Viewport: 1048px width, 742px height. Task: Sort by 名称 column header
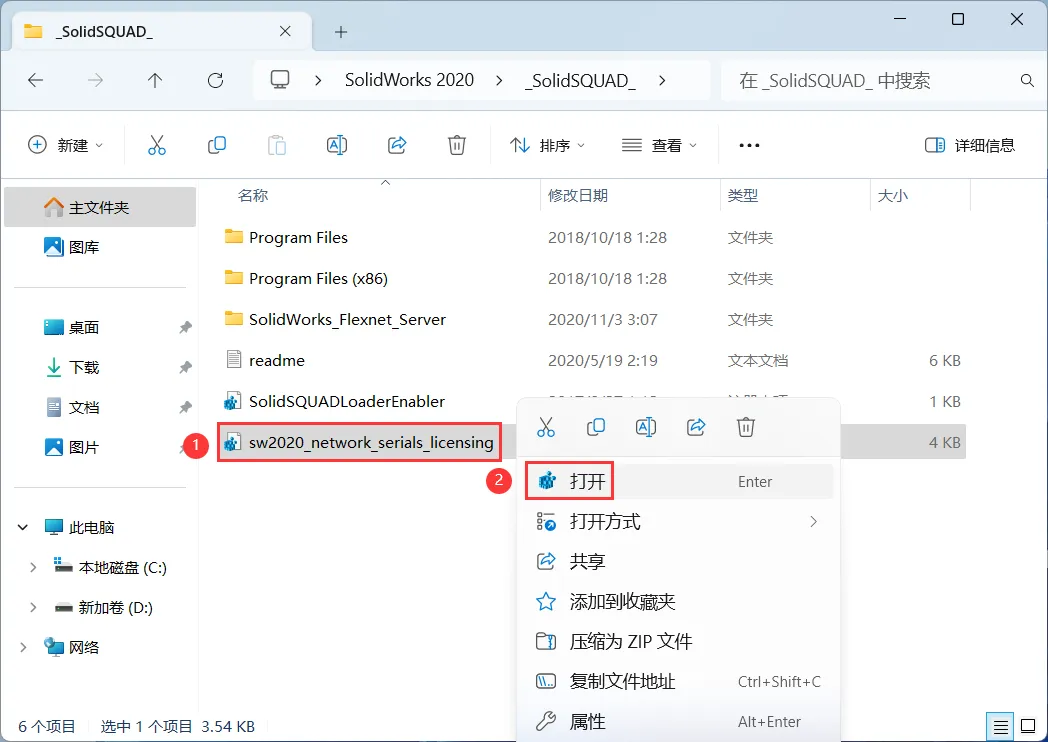point(253,195)
